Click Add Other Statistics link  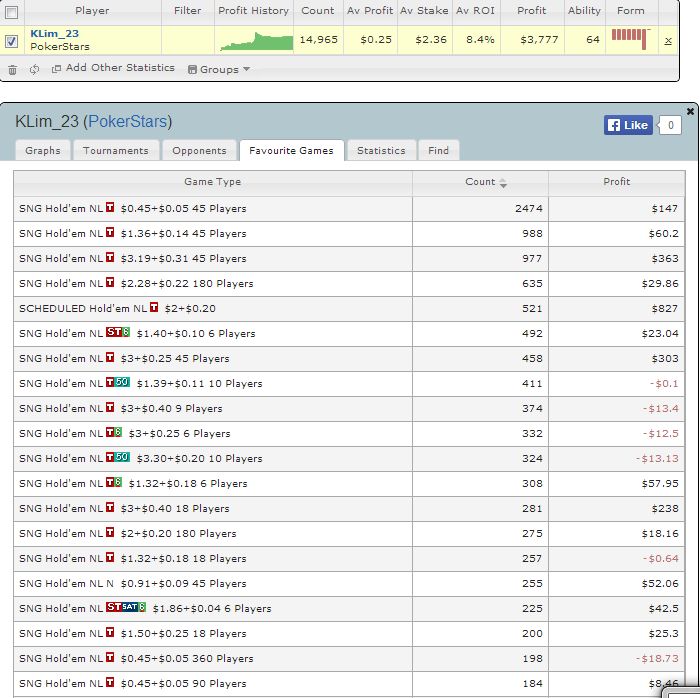coord(120,68)
